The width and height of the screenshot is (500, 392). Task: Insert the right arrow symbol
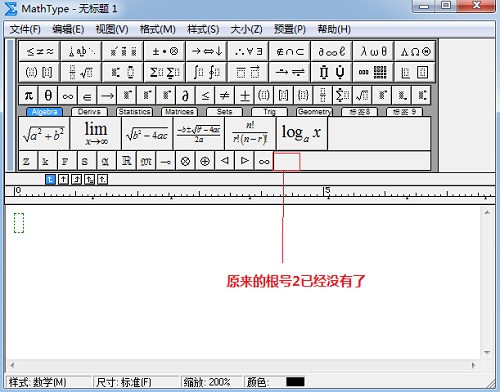point(107,96)
